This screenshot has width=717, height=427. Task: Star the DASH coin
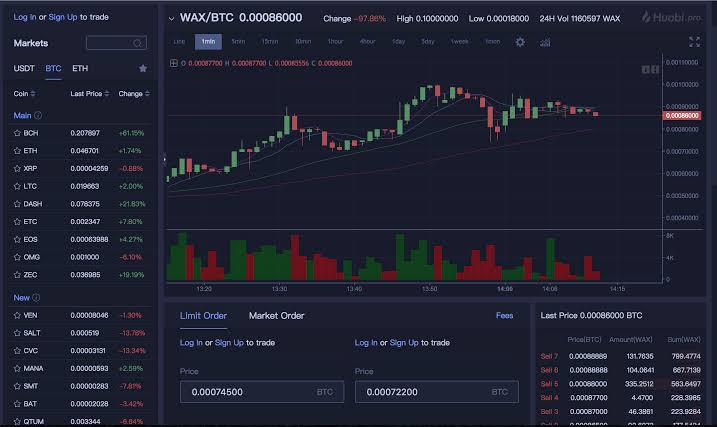(17, 204)
